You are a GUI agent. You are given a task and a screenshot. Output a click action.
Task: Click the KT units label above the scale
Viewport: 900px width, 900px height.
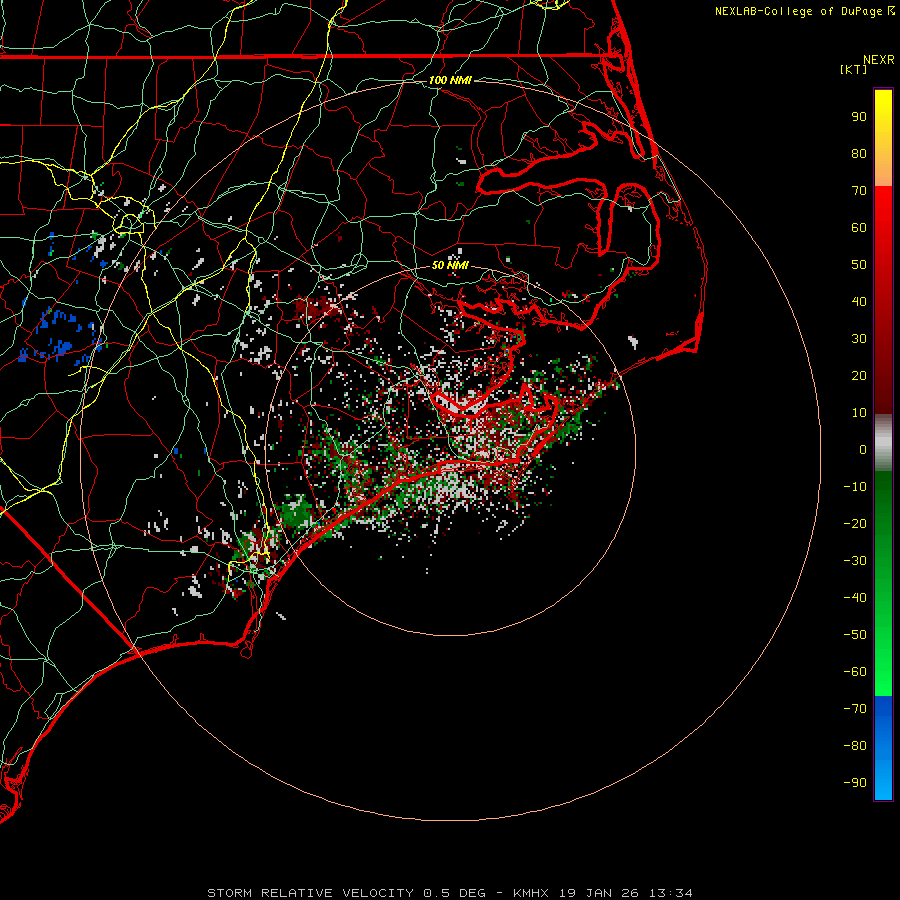coord(853,69)
